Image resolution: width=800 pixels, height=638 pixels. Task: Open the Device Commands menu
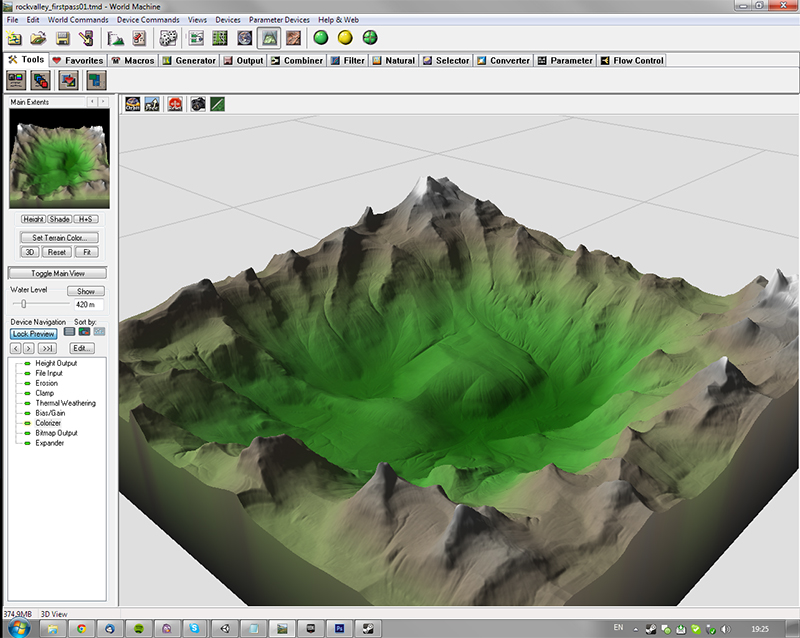click(147, 20)
